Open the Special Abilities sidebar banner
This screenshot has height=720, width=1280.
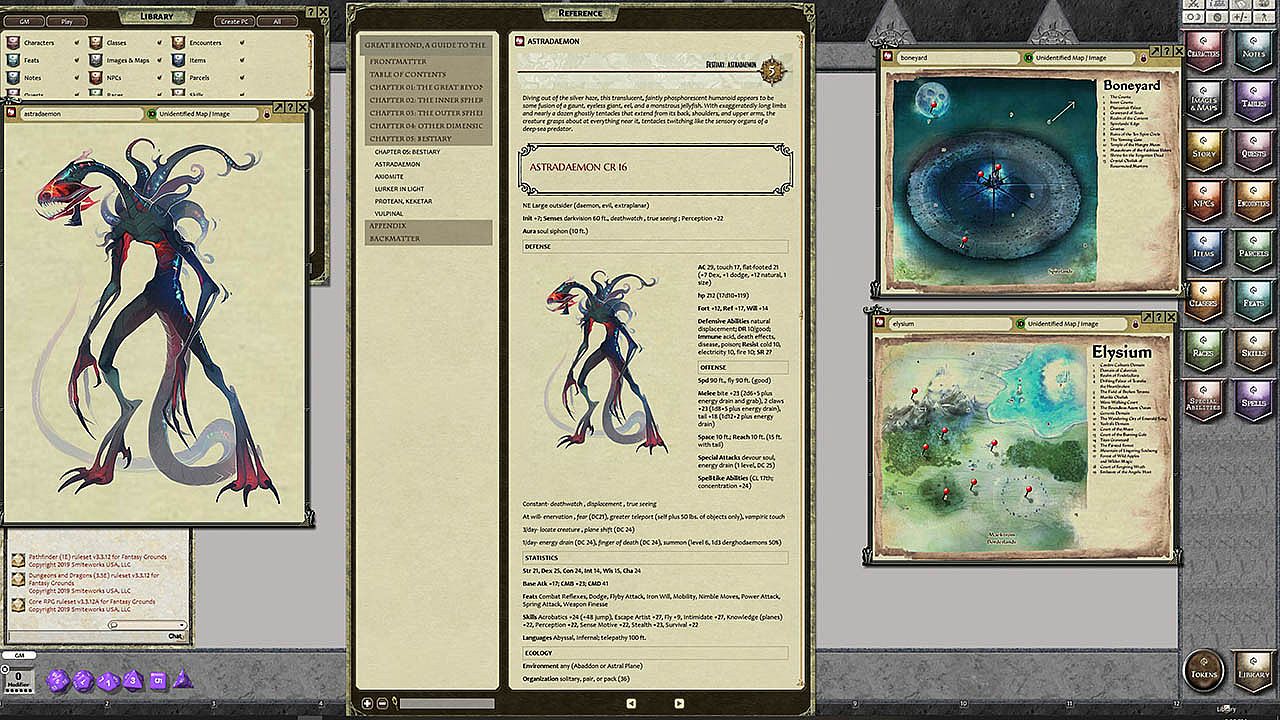pyautogui.click(x=1204, y=401)
